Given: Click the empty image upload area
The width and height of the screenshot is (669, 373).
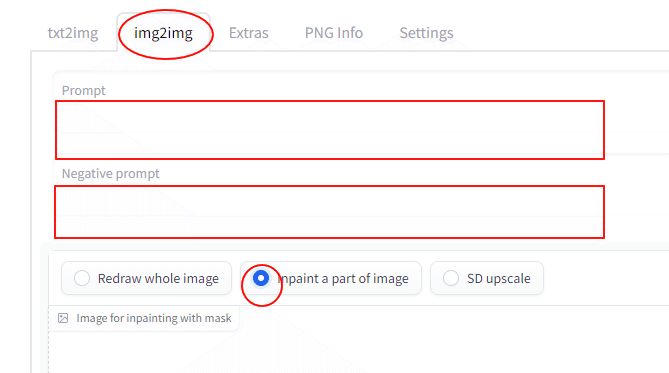Looking at the screenshot, I should (358, 352).
